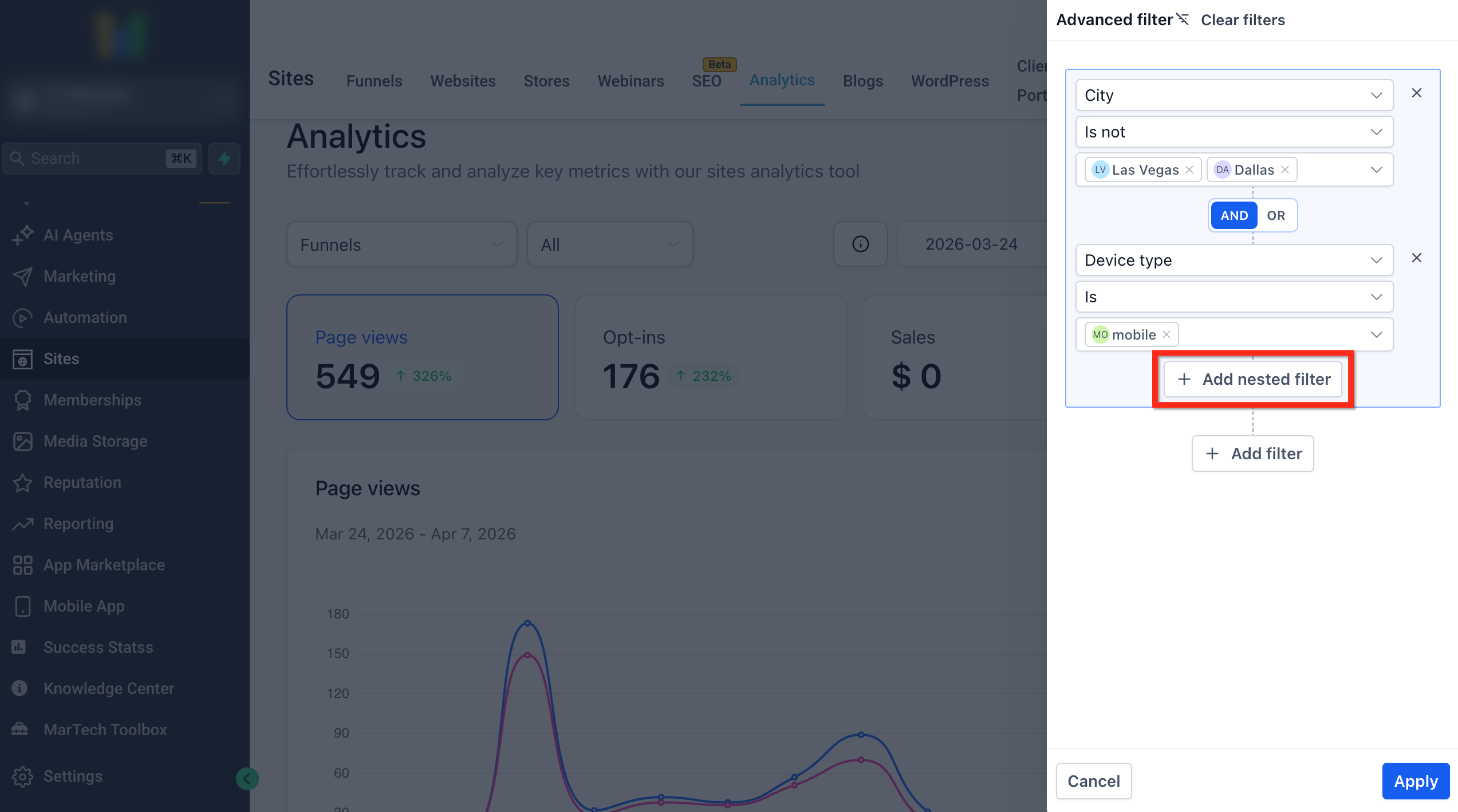
Task: Select the AND condition toggle
Action: click(1234, 216)
